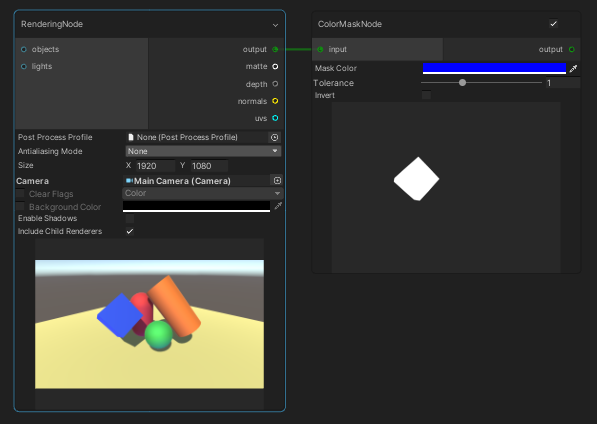
Task: Click the objects input port
Action: tap(24, 49)
